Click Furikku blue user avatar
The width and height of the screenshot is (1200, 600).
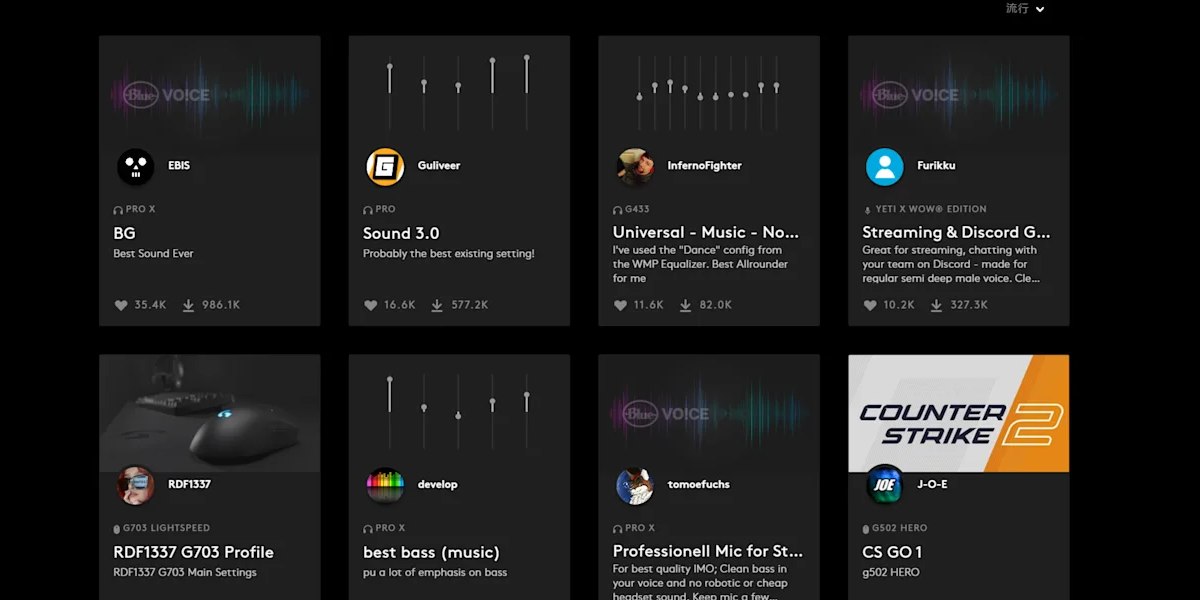884,166
